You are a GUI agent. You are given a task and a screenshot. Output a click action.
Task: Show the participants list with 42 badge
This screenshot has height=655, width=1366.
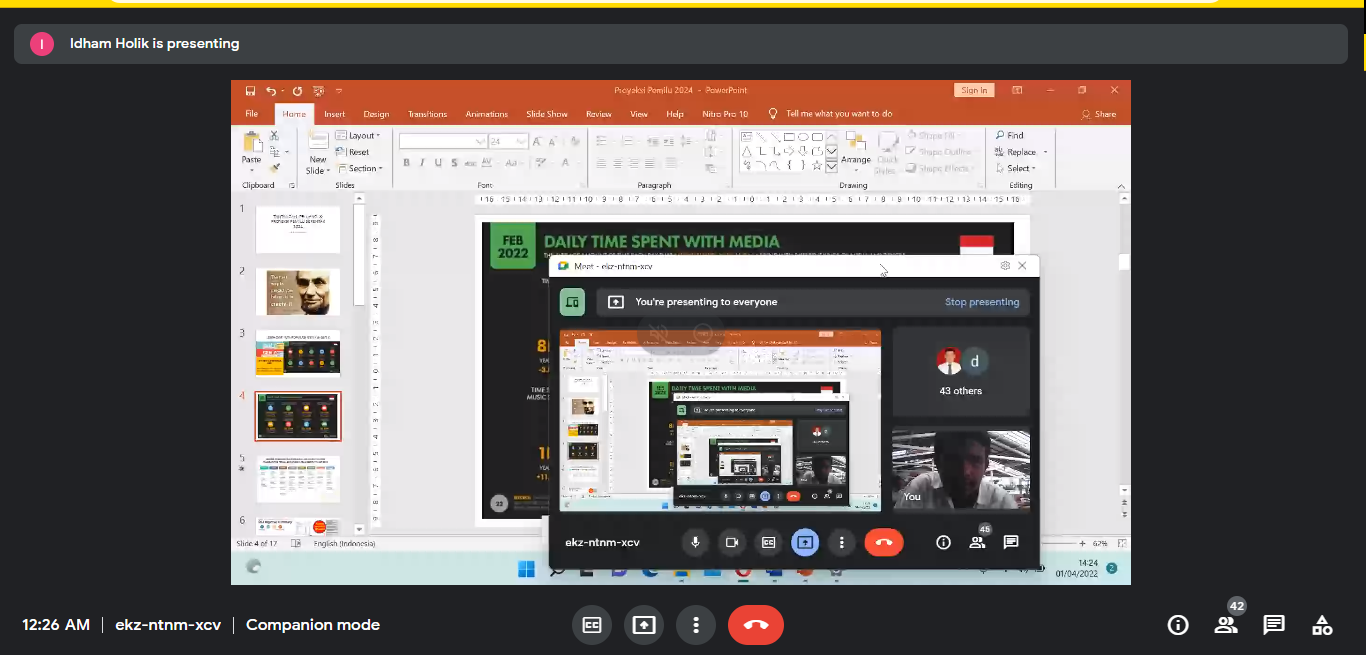click(x=1225, y=625)
